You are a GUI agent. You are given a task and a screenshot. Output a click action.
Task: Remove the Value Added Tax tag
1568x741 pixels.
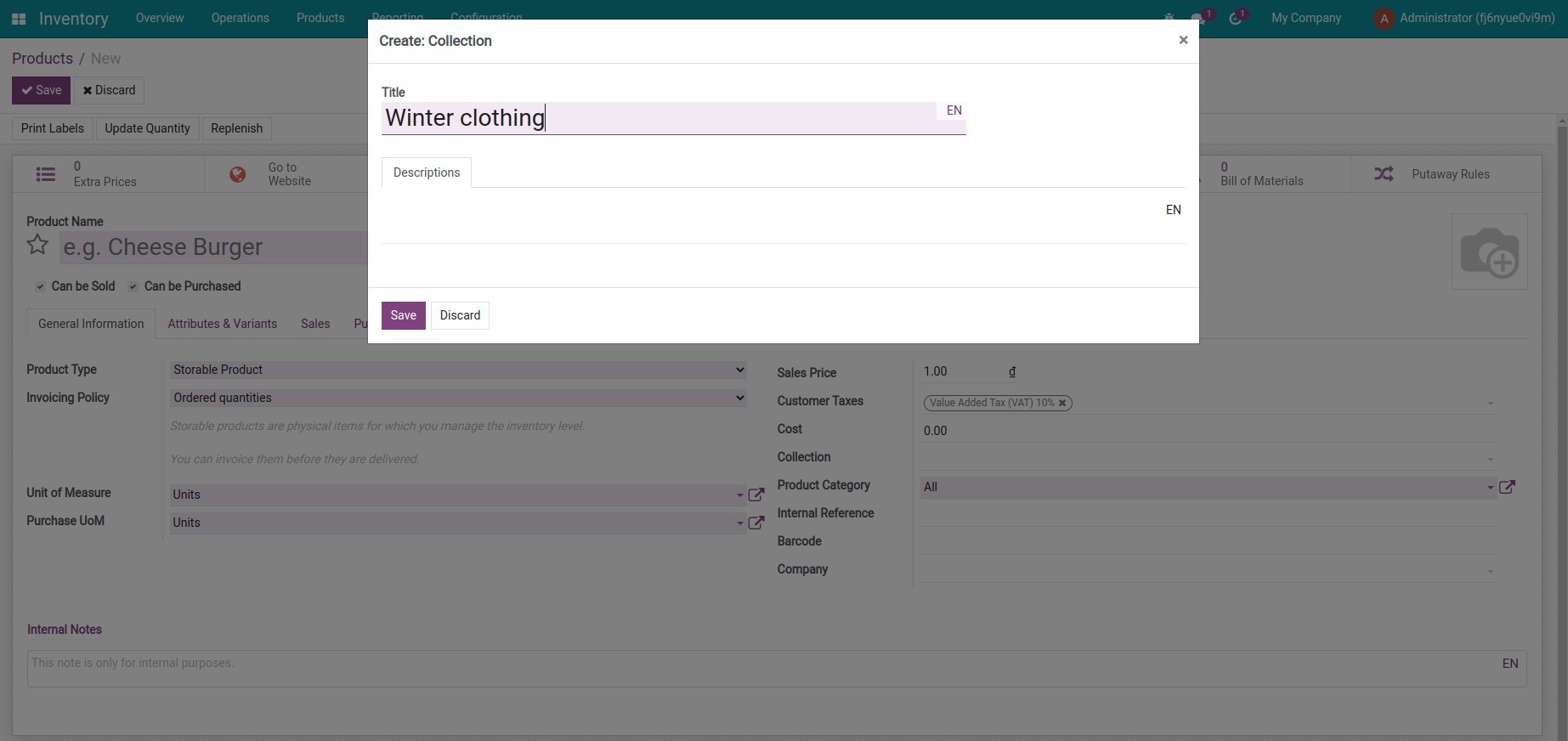point(1062,403)
